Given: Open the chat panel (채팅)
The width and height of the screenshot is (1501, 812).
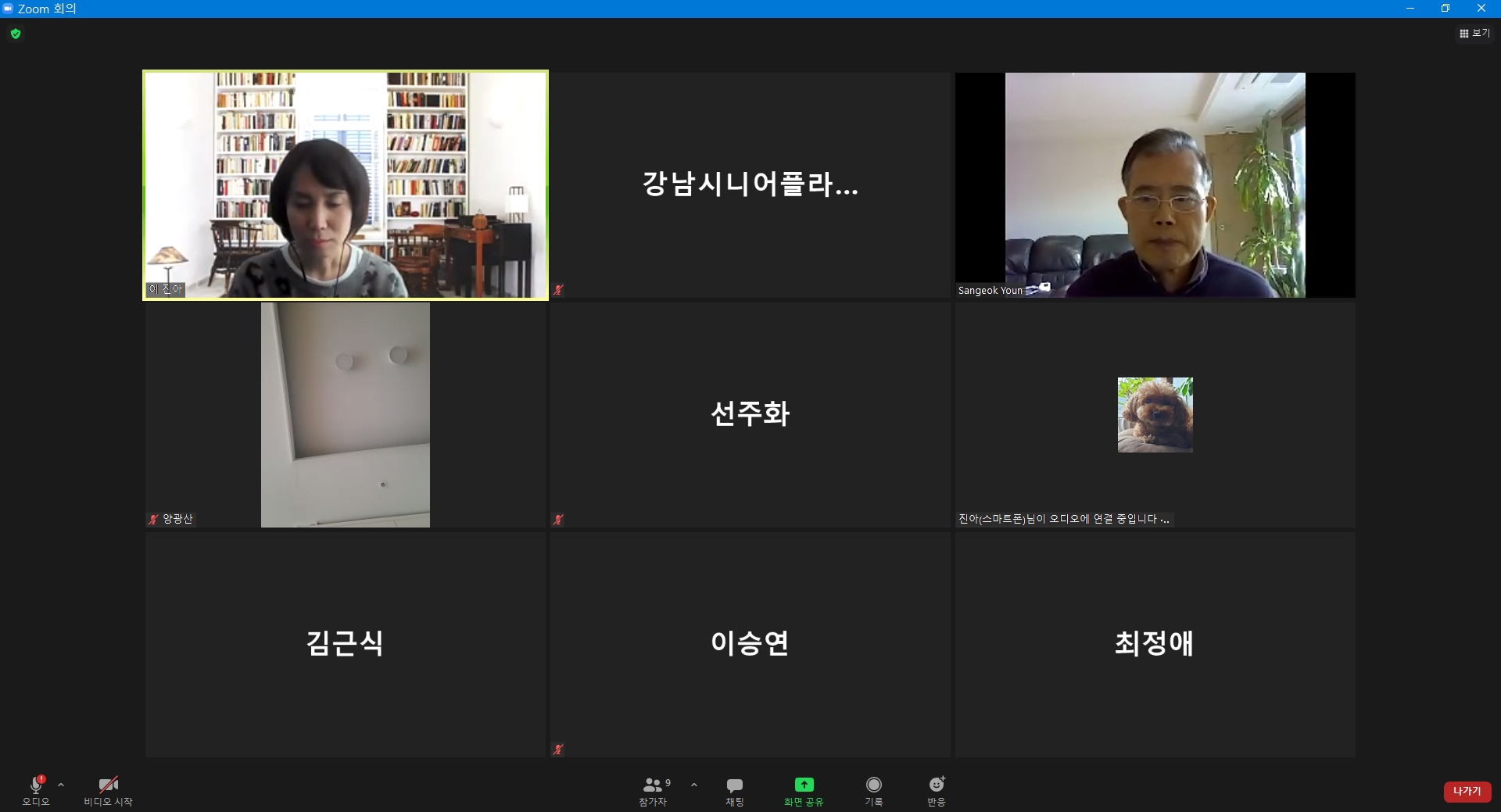Looking at the screenshot, I should point(734,790).
